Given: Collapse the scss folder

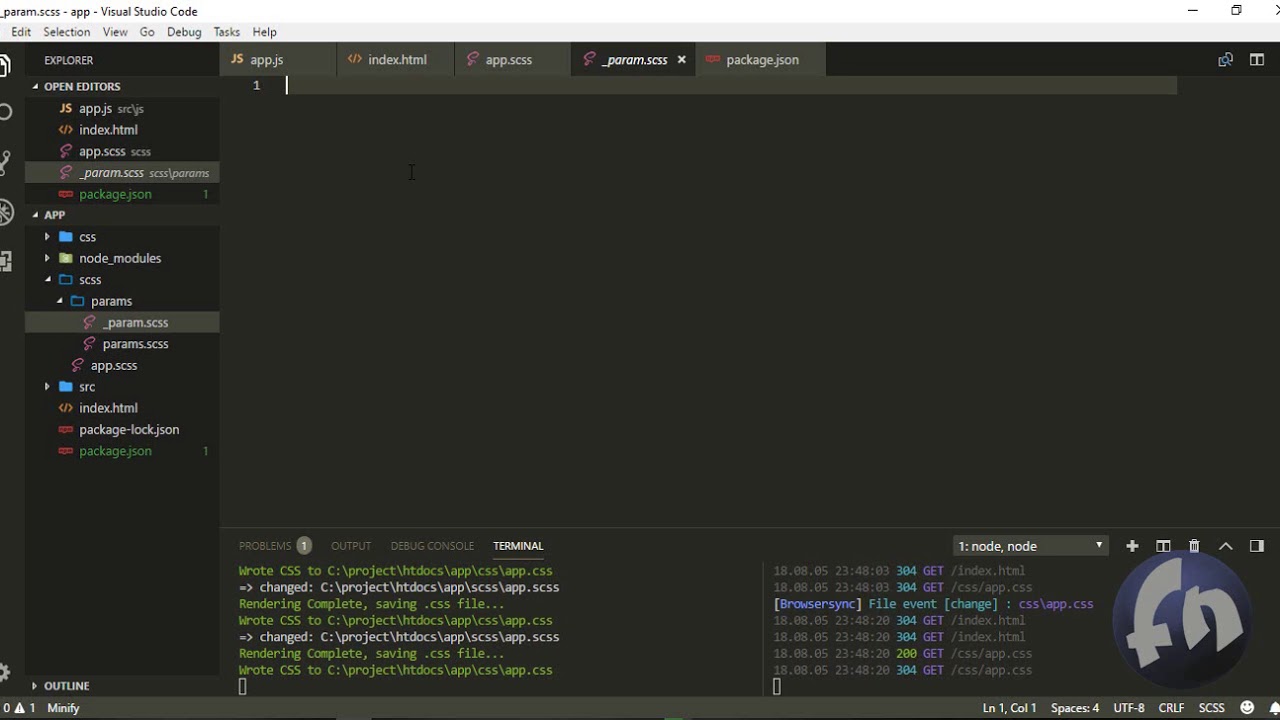Looking at the screenshot, I should pos(122,280).
